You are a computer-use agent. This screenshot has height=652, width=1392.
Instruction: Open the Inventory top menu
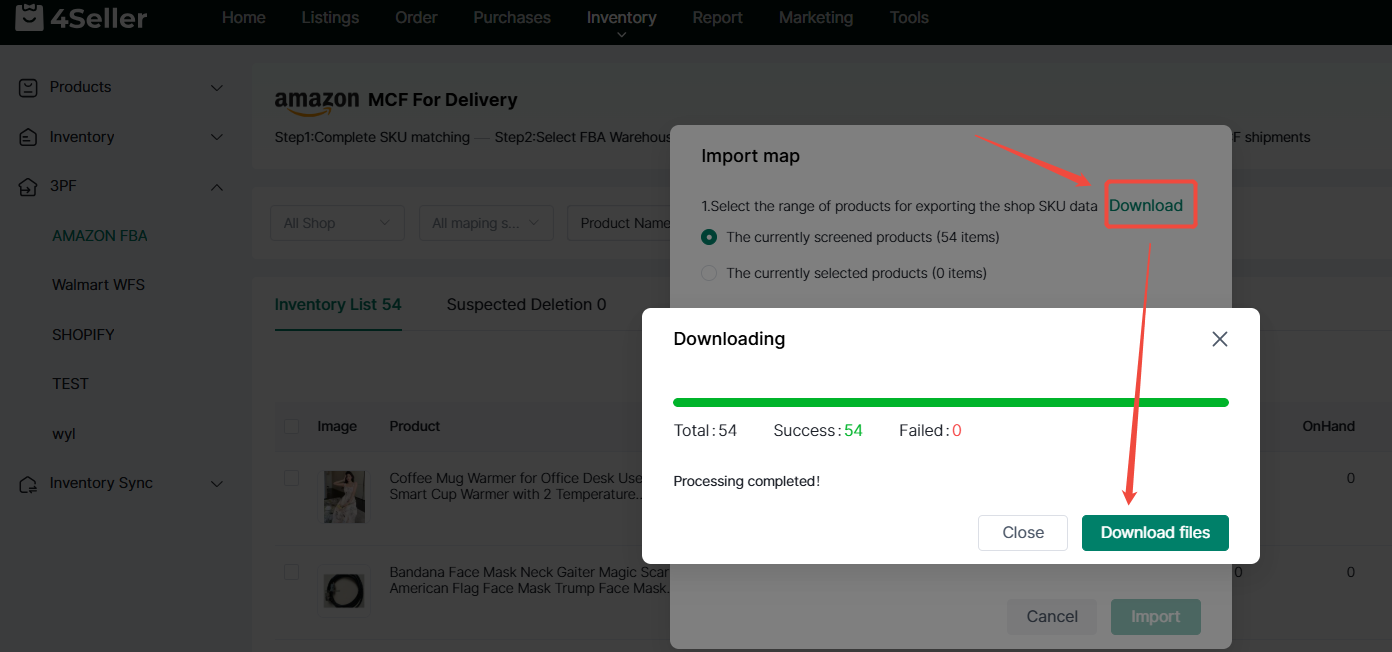(x=621, y=18)
